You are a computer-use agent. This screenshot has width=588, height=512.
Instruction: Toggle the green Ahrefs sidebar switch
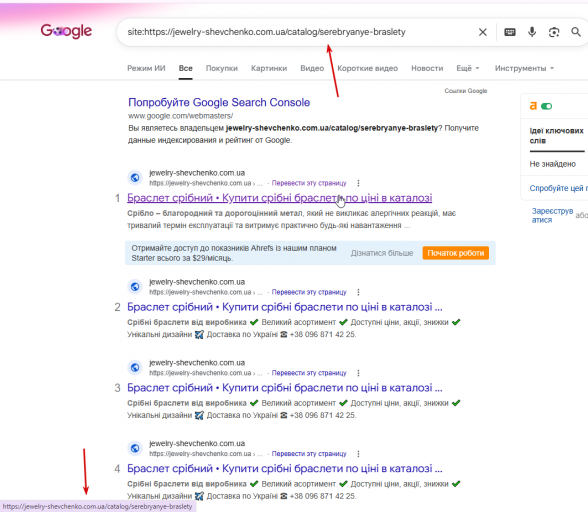tap(546, 107)
